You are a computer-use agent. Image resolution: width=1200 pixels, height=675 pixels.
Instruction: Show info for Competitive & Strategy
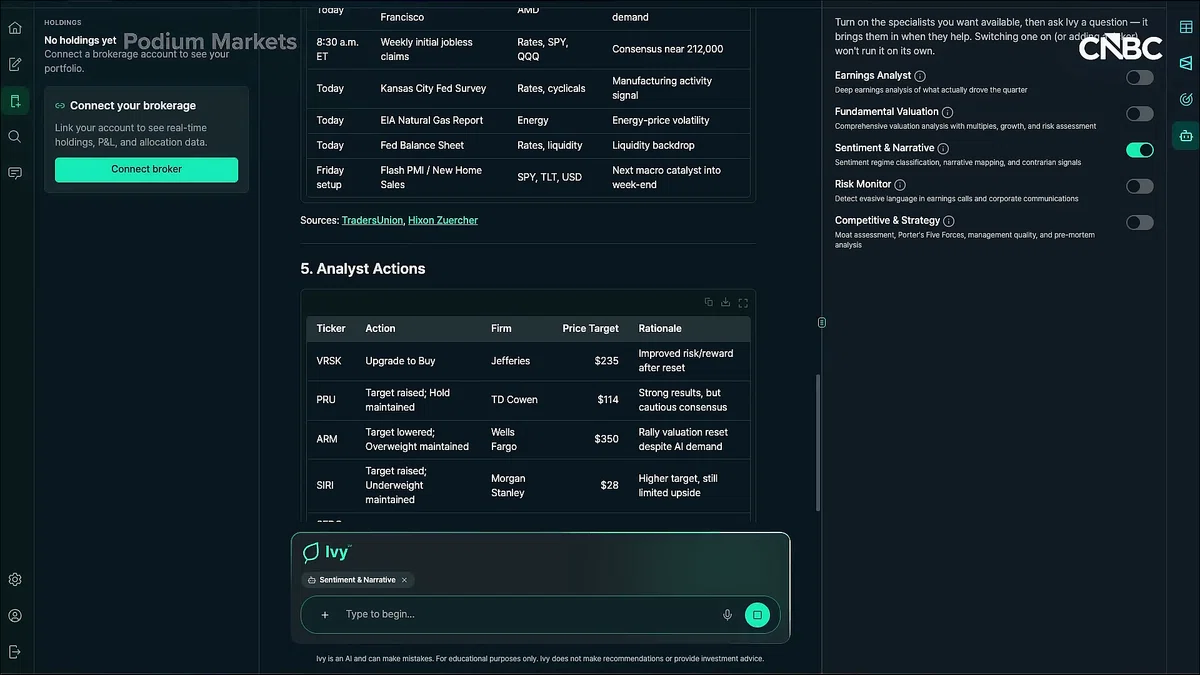pos(949,221)
